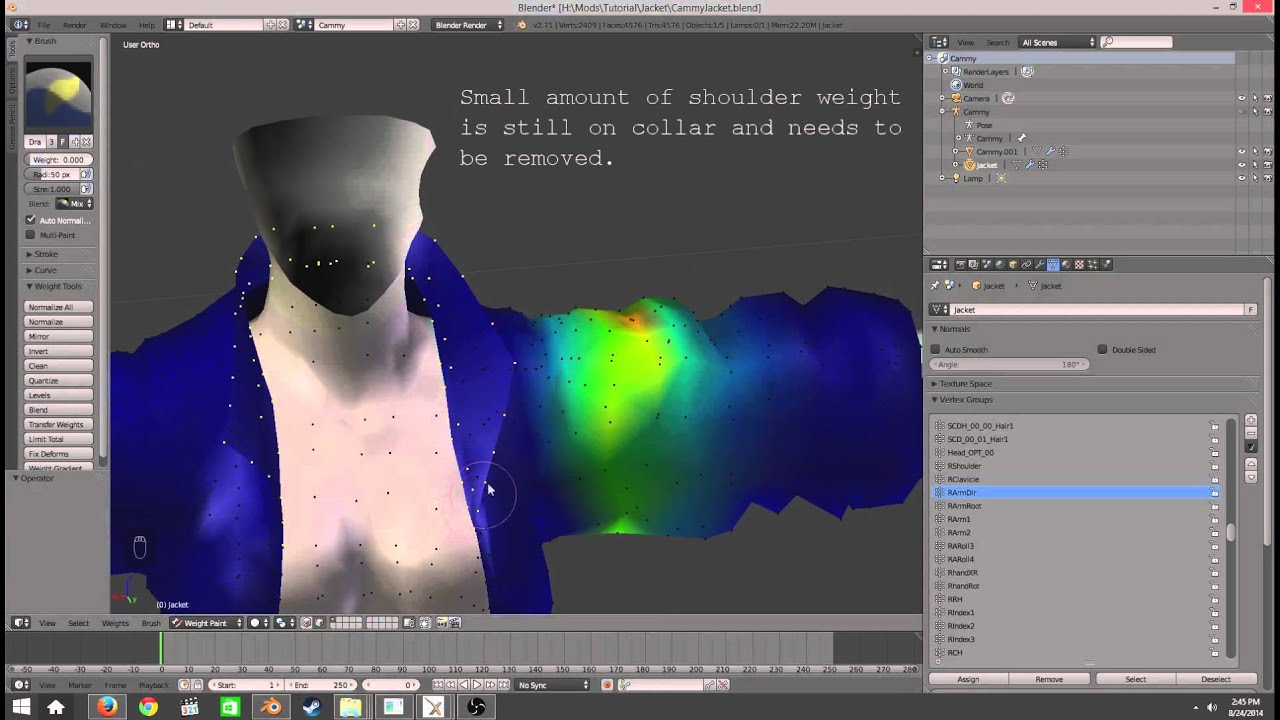
Task: Open the Modifiers wrench properties tab
Action: tap(1039, 265)
